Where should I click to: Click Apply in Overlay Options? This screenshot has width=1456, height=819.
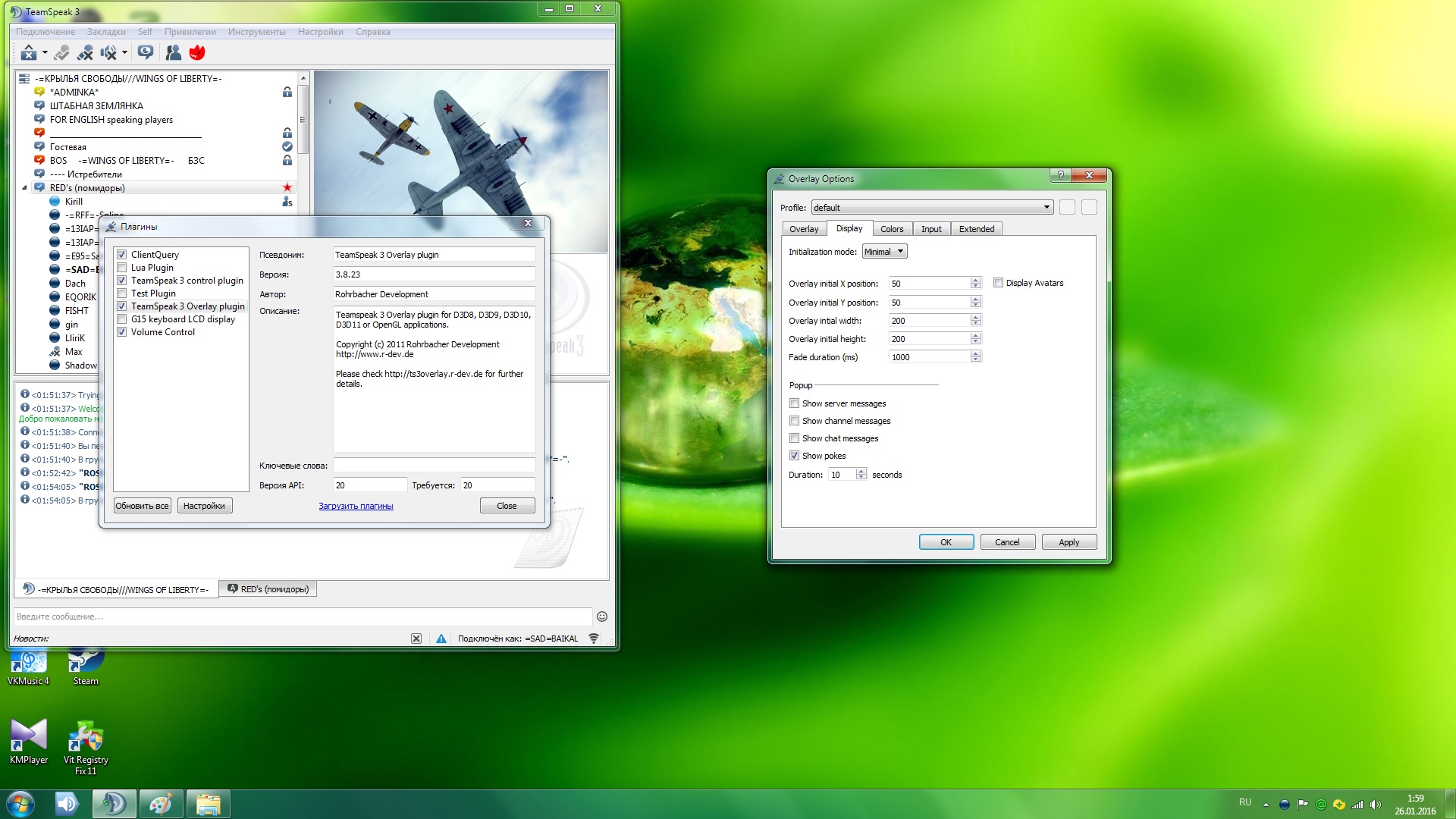point(1068,542)
